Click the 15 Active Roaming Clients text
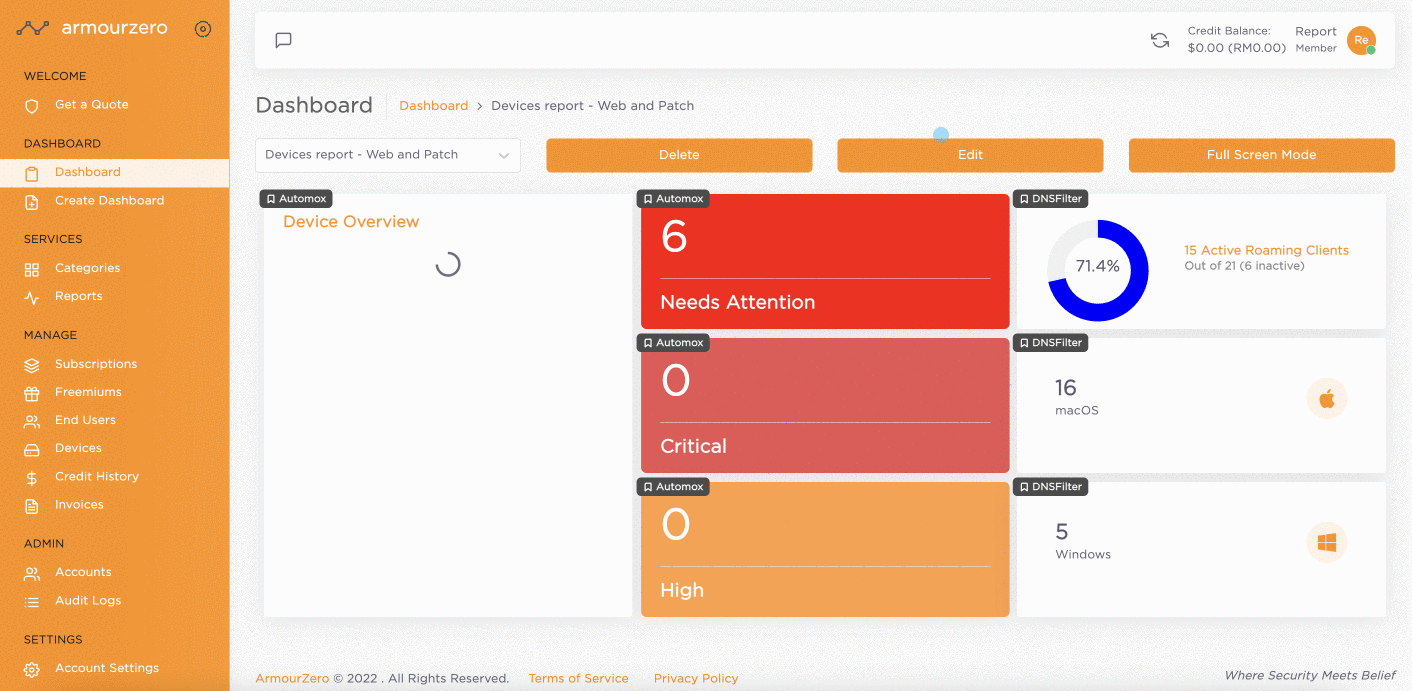Image resolution: width=1412 pixels, height=691 pixels. coord(1266,251)
